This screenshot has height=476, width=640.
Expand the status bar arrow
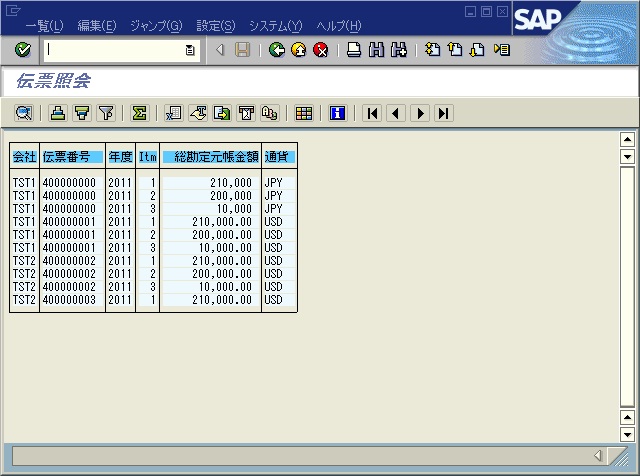point(598,456)
